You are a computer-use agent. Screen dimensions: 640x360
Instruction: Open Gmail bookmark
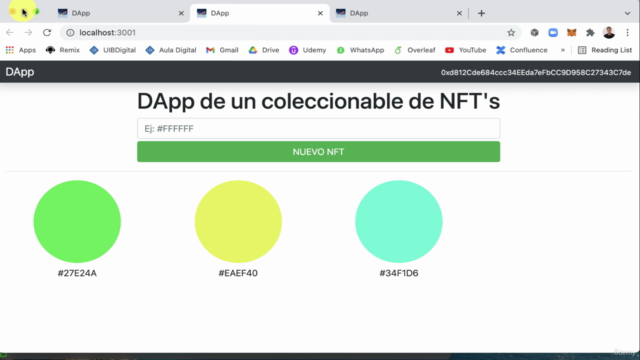222,50
